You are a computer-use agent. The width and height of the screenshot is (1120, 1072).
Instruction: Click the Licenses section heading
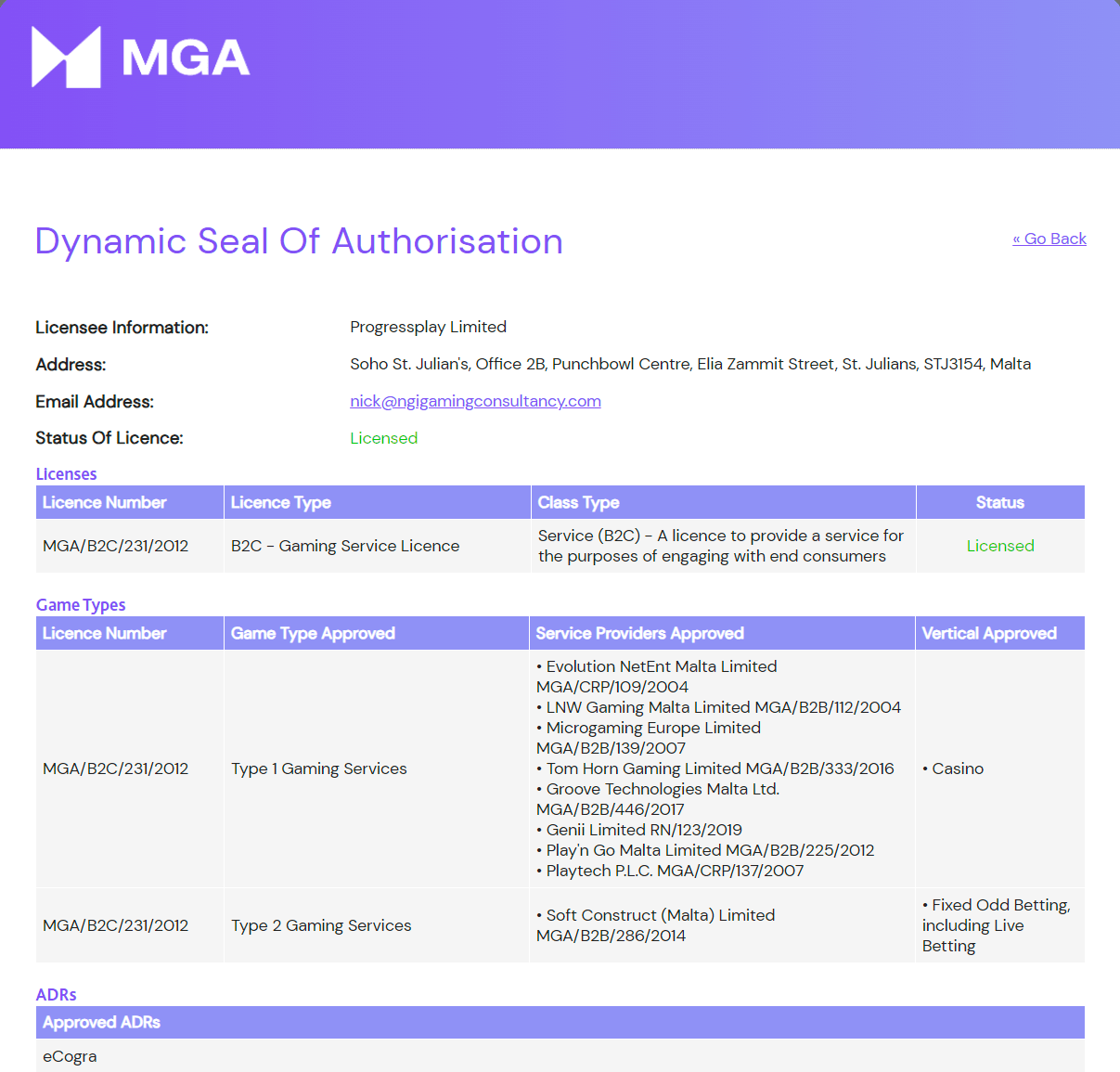66,474
